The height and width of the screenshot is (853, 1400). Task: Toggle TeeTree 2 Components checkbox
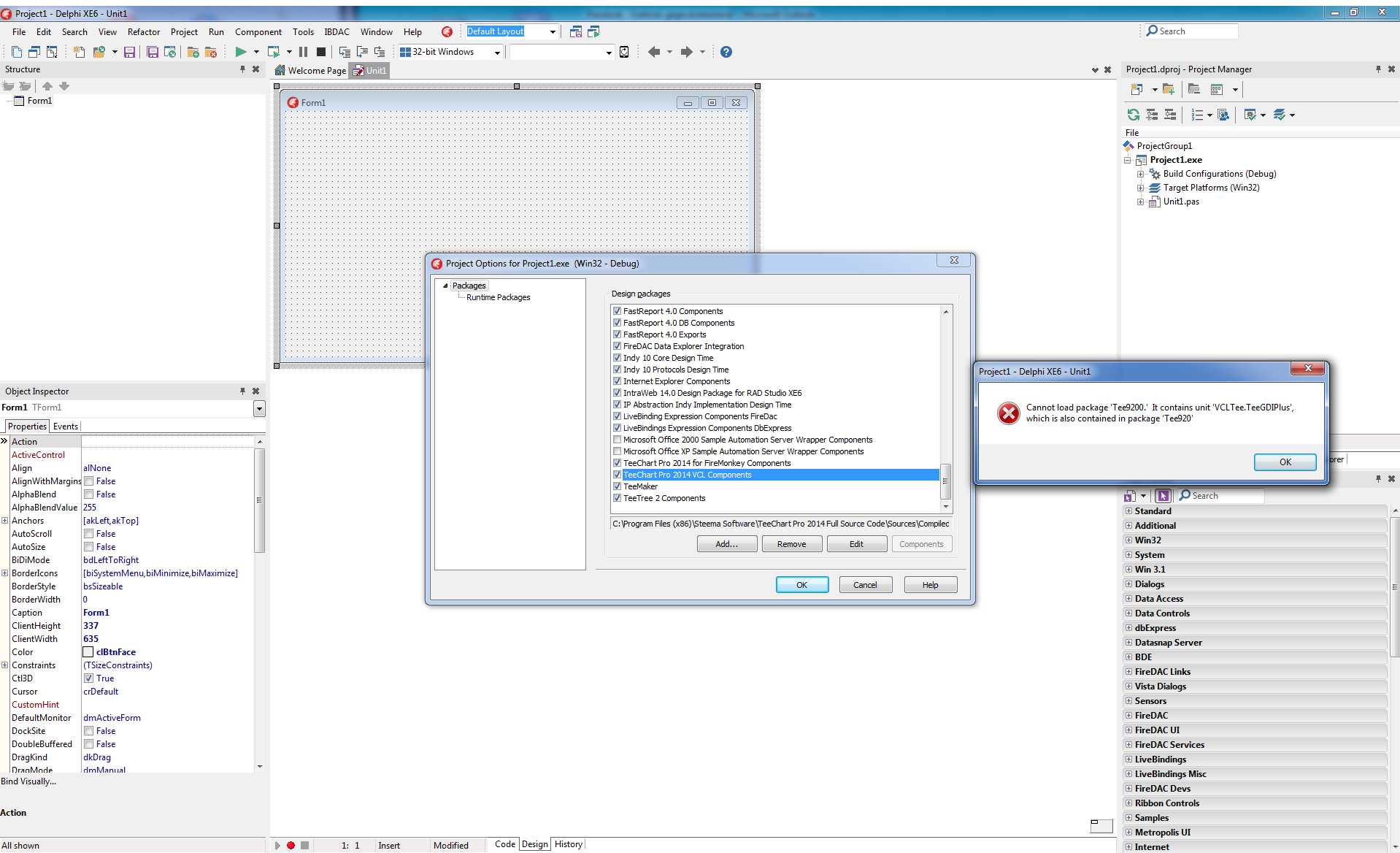coord(617,498)
